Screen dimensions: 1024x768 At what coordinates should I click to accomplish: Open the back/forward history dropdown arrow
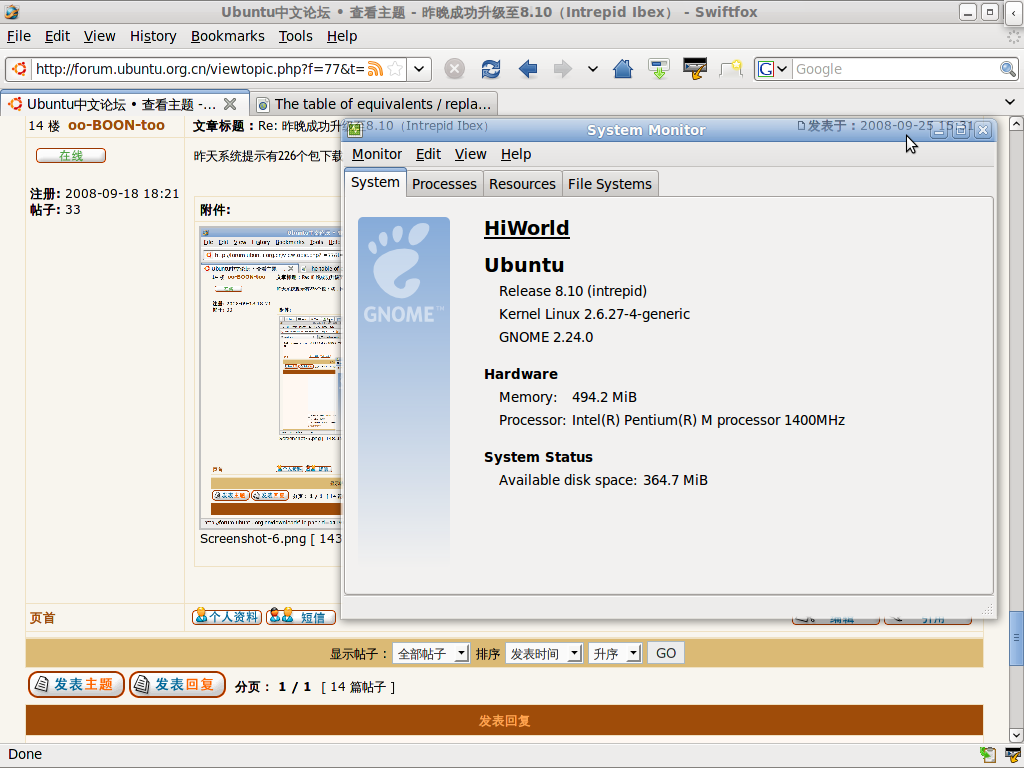[x=592, y=69]
